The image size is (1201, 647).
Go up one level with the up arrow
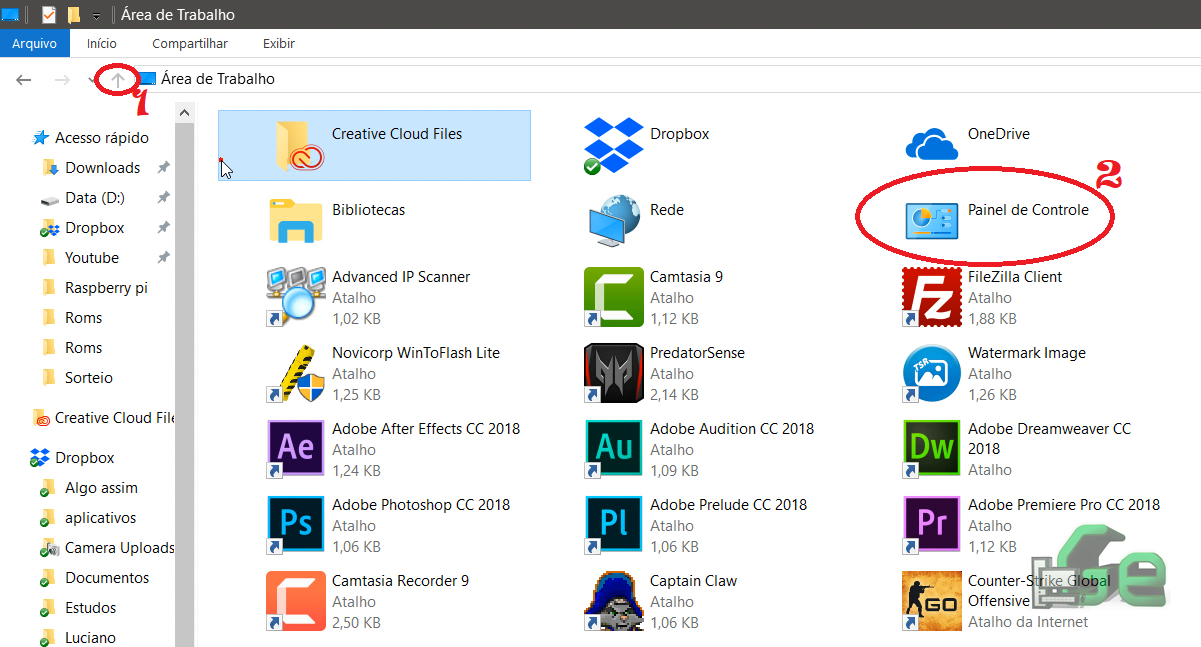coord(118,79)
